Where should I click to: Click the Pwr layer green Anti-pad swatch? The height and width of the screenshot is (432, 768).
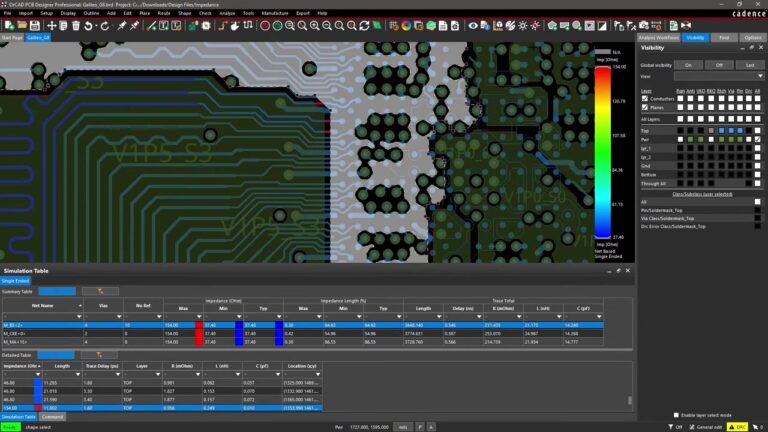click(691, 140)
